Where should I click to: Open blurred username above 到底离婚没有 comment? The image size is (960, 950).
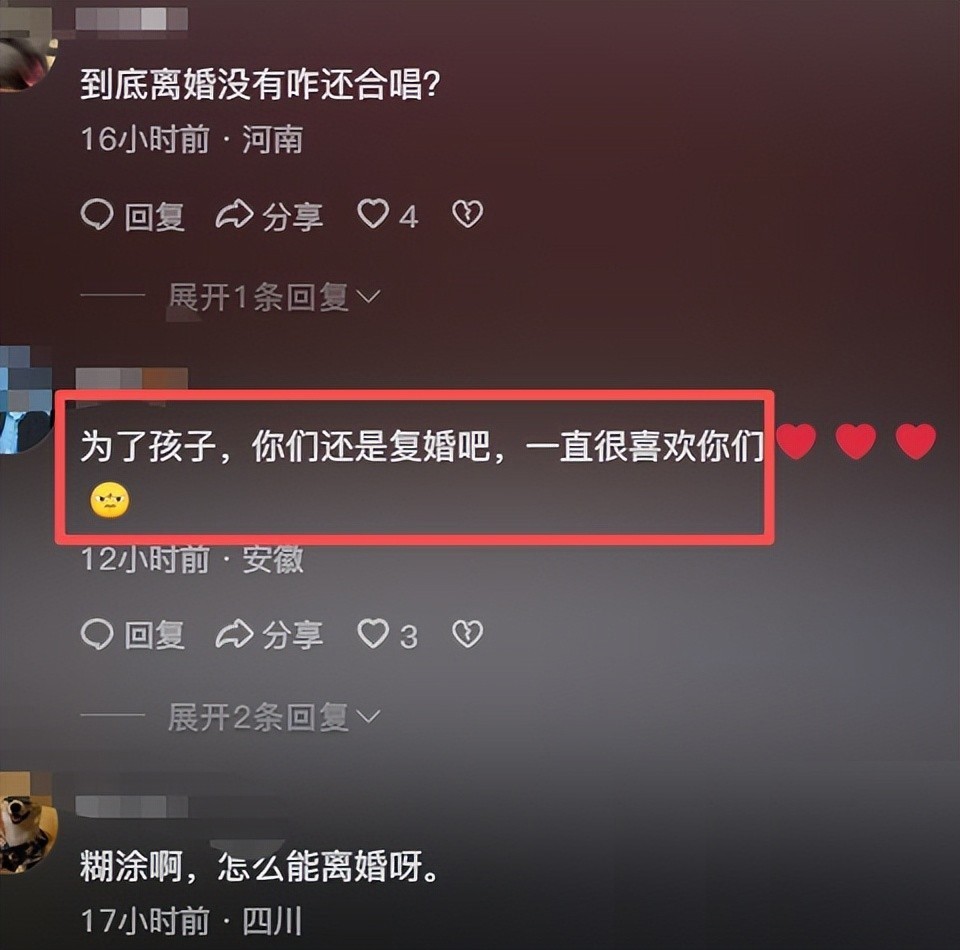coord(131,20)
